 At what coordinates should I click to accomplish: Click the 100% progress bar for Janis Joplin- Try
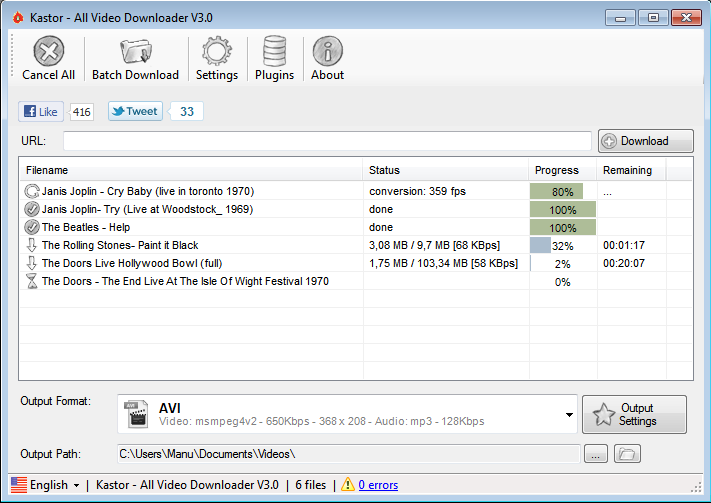[563, 210]
